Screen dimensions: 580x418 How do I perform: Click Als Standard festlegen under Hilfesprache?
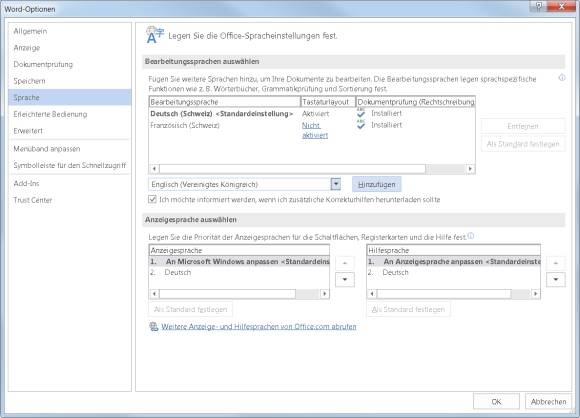408,309
